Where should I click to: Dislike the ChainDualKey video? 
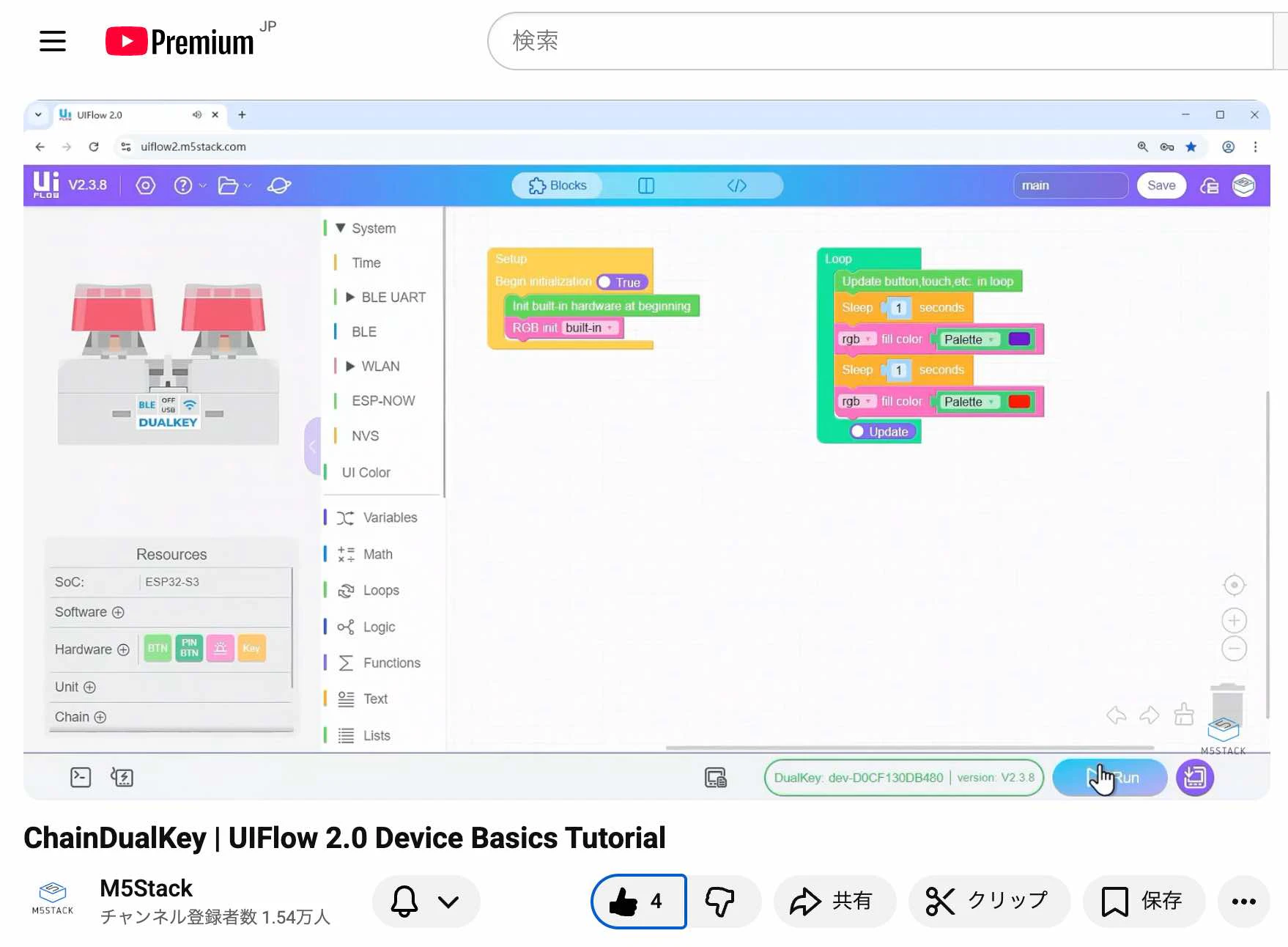tap(722, 901)
